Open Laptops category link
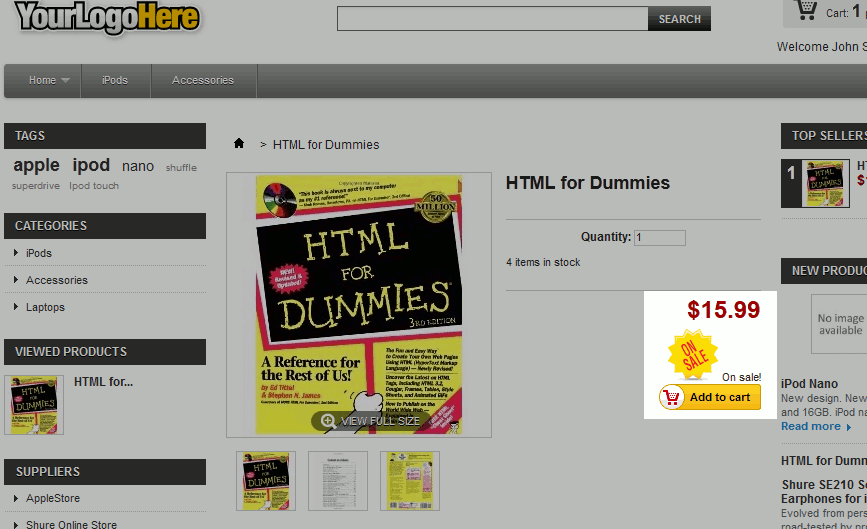867x529 pixels. pos(45,307)
